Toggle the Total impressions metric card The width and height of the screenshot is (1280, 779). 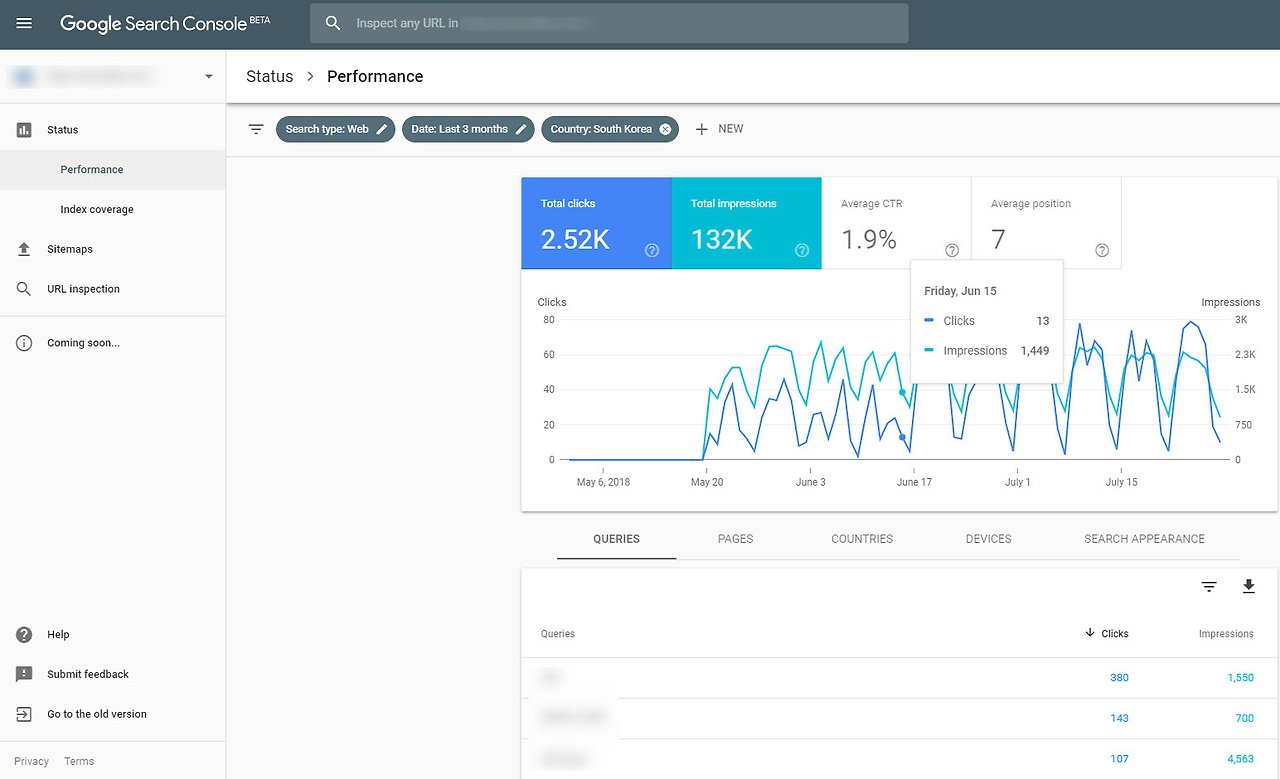tap(746, 223)
